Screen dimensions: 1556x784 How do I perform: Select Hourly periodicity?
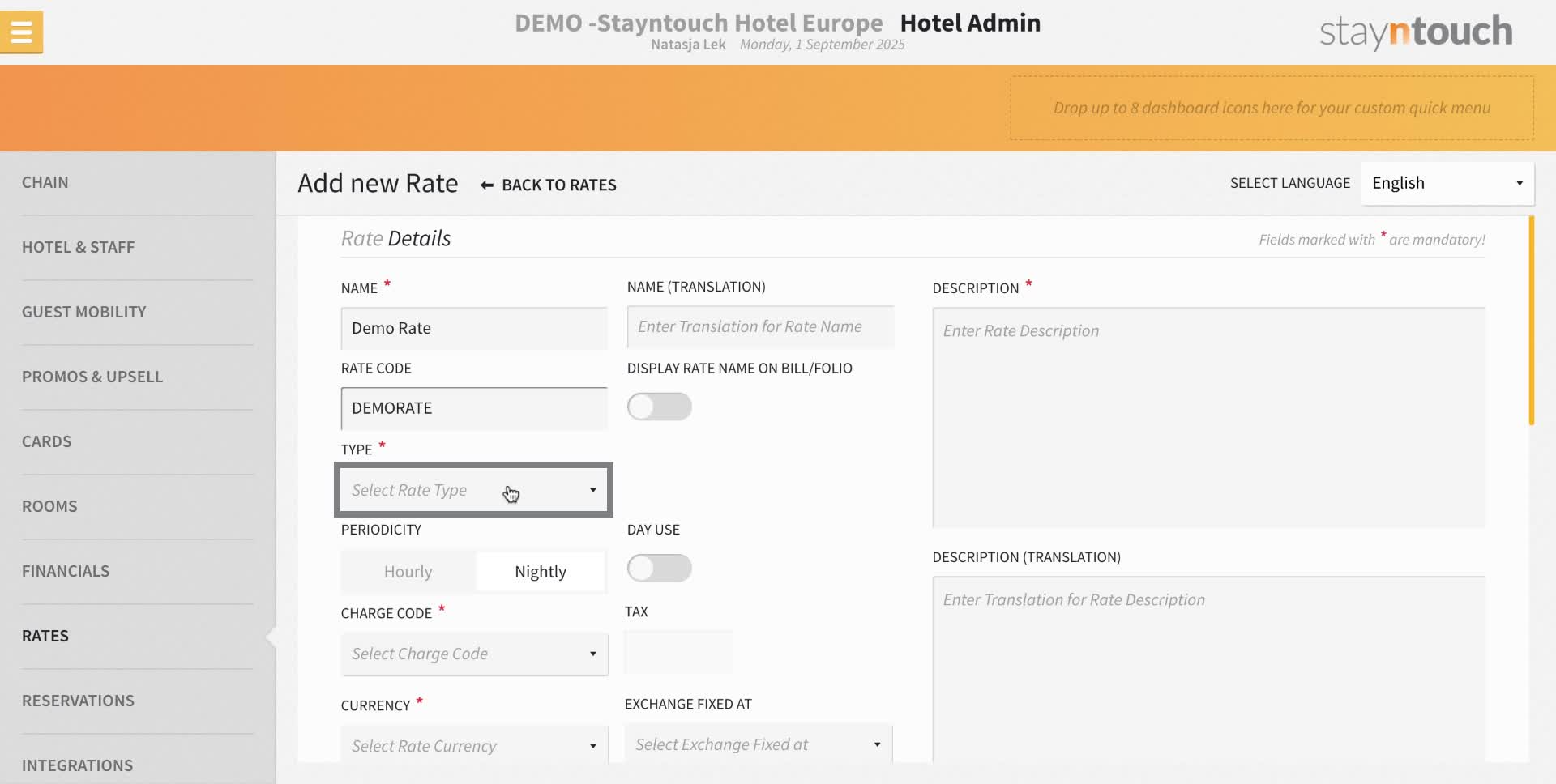click(x=408, y=572)
